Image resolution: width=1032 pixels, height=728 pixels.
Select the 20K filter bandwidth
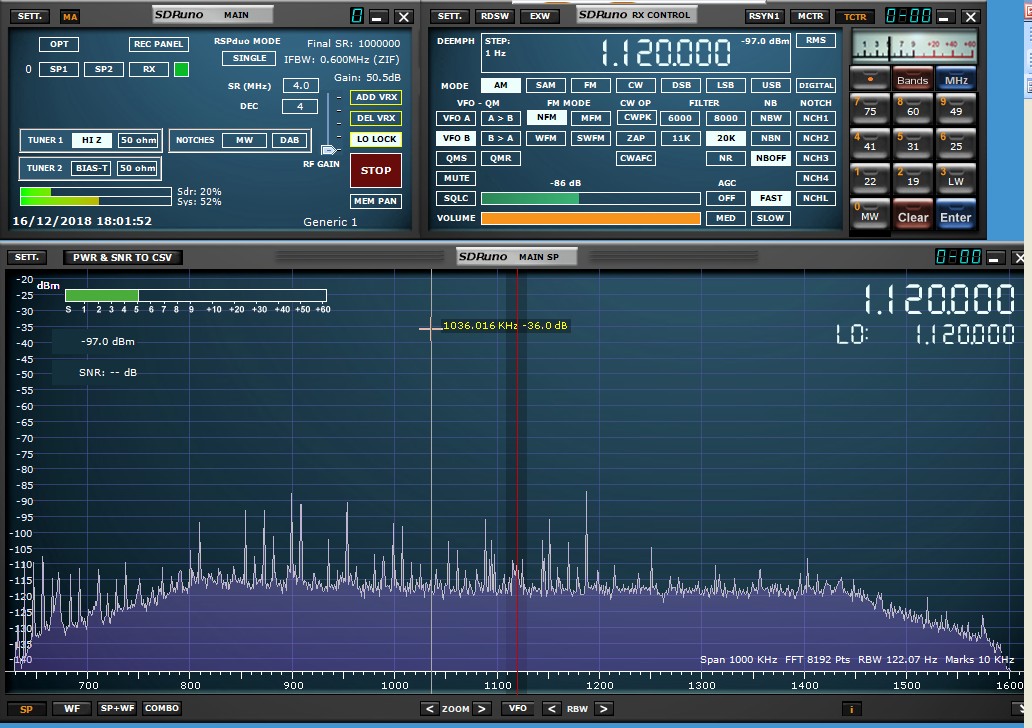click(726, 138)
